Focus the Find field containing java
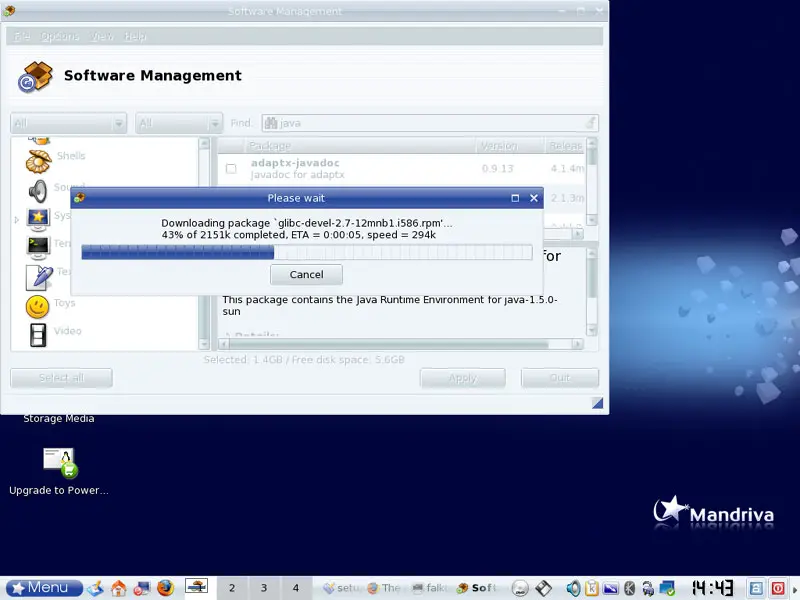Image resolution: width=800 pixels, height=600 pixels. click(x=430, y=123)
